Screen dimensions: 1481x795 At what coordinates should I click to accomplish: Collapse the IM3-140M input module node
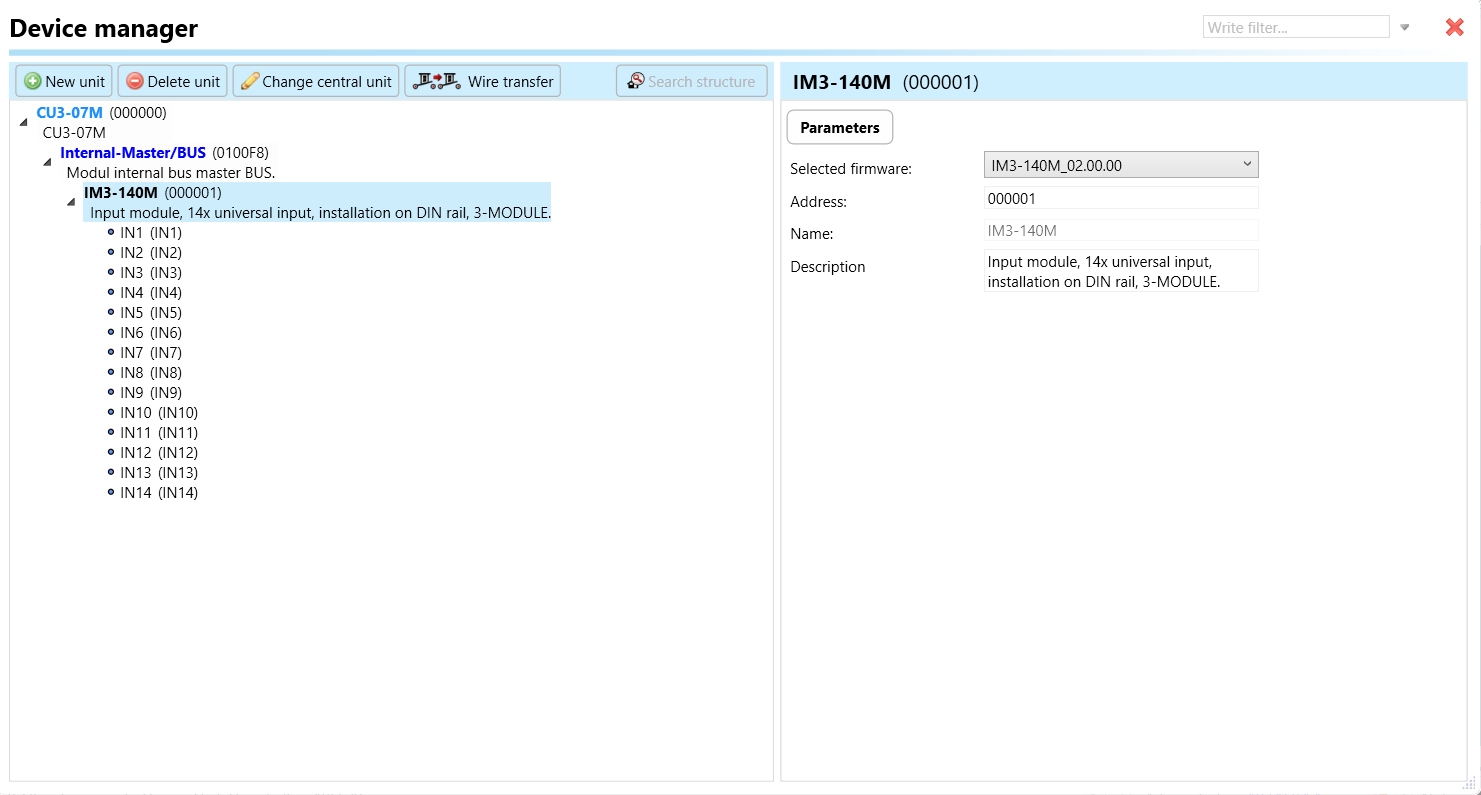click(x=71, y=202)
